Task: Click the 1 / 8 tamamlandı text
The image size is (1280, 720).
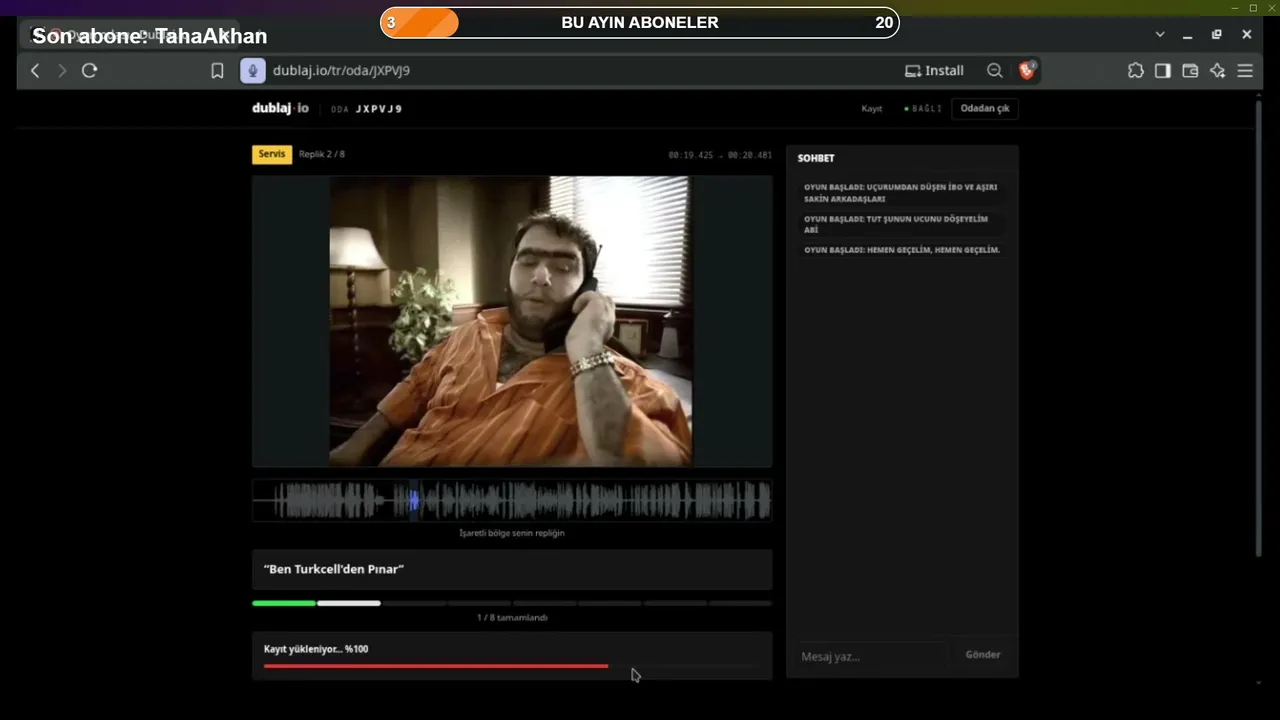Action: coord(512,618)
